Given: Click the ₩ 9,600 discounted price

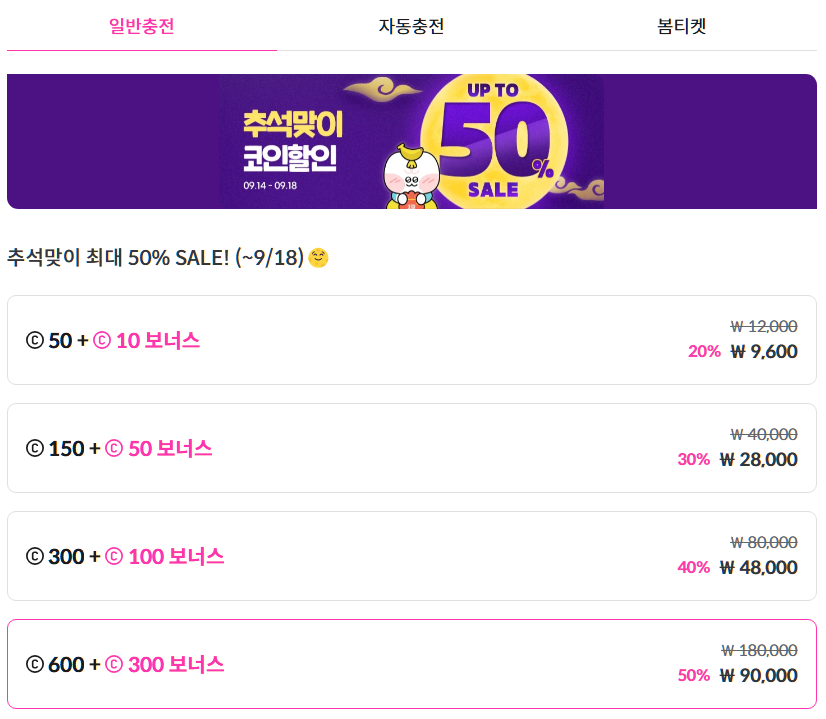Looking at the screenshot, I should pyautogui.click(x=764, y=351).
